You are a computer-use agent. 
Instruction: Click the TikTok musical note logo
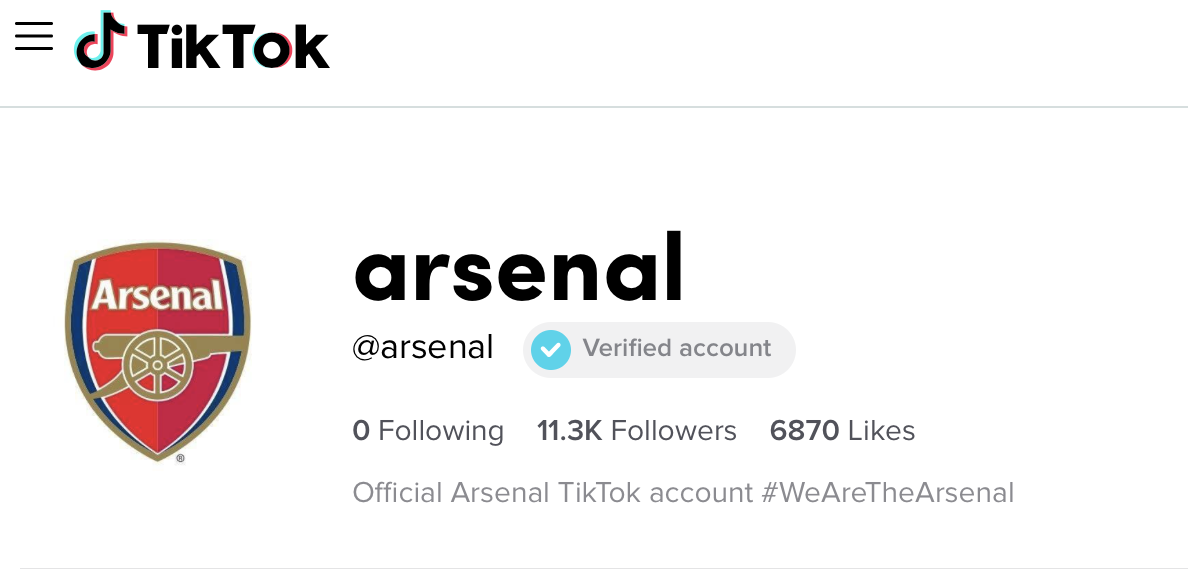coord(101,40)
